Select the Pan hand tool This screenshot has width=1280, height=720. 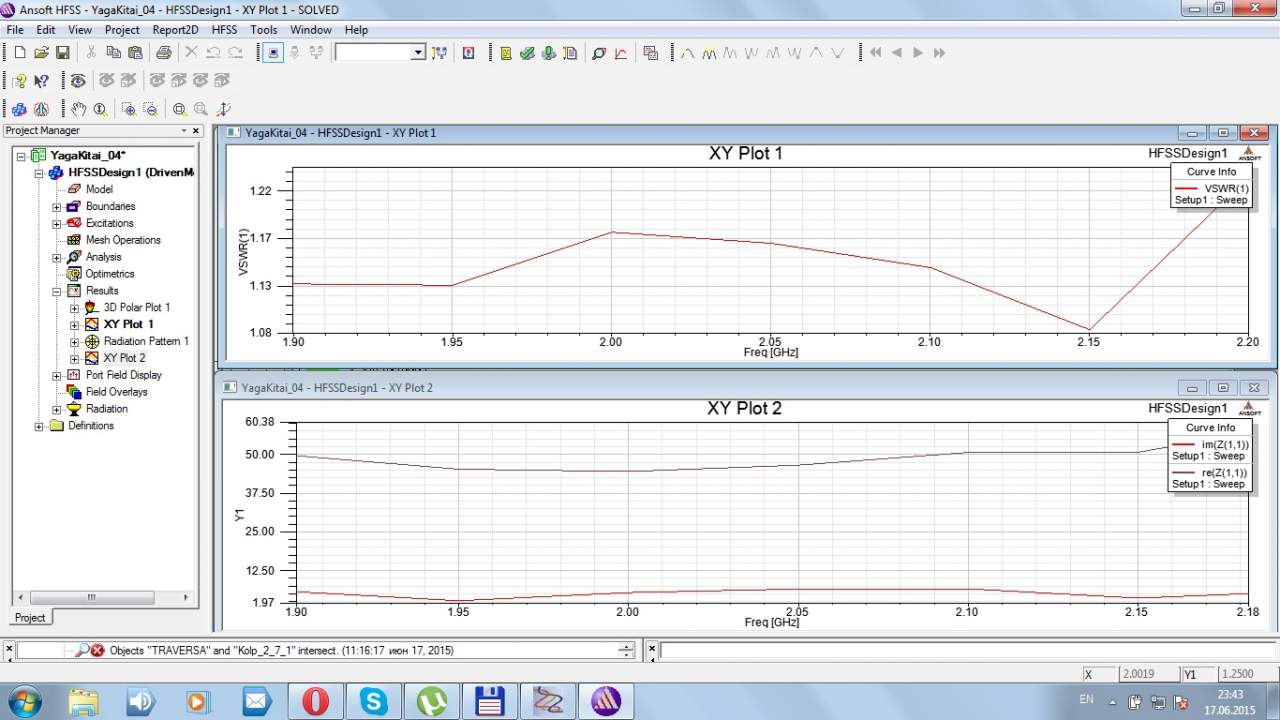click(x=78, y=109)
